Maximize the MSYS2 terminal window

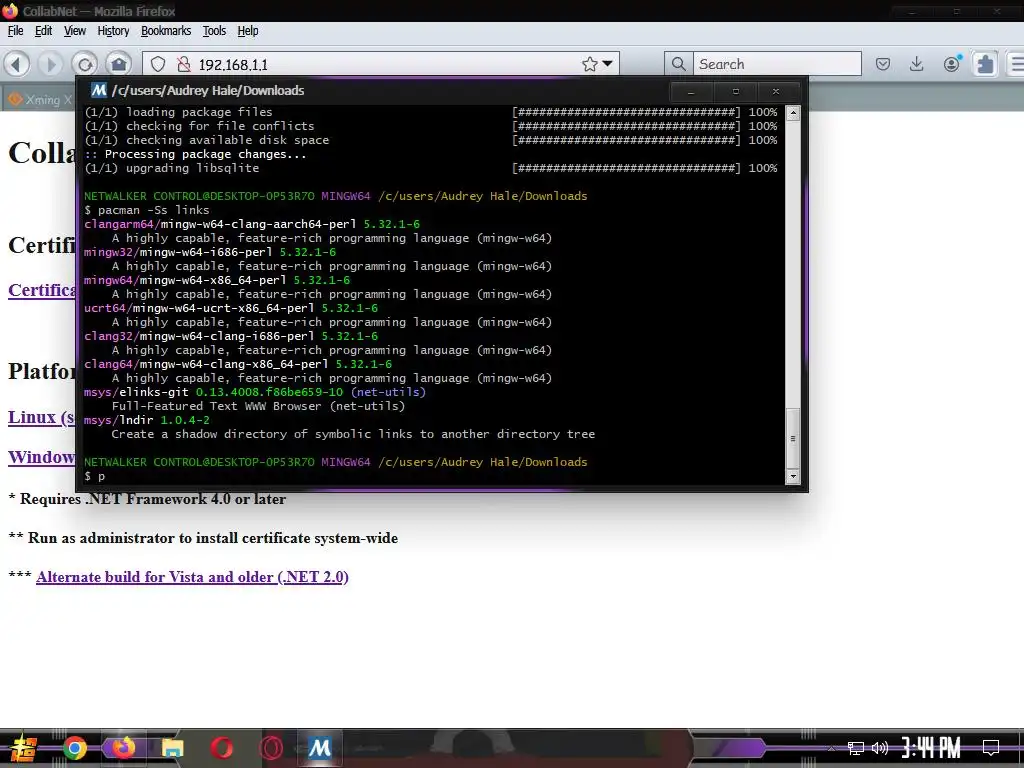tap(735, 91)
